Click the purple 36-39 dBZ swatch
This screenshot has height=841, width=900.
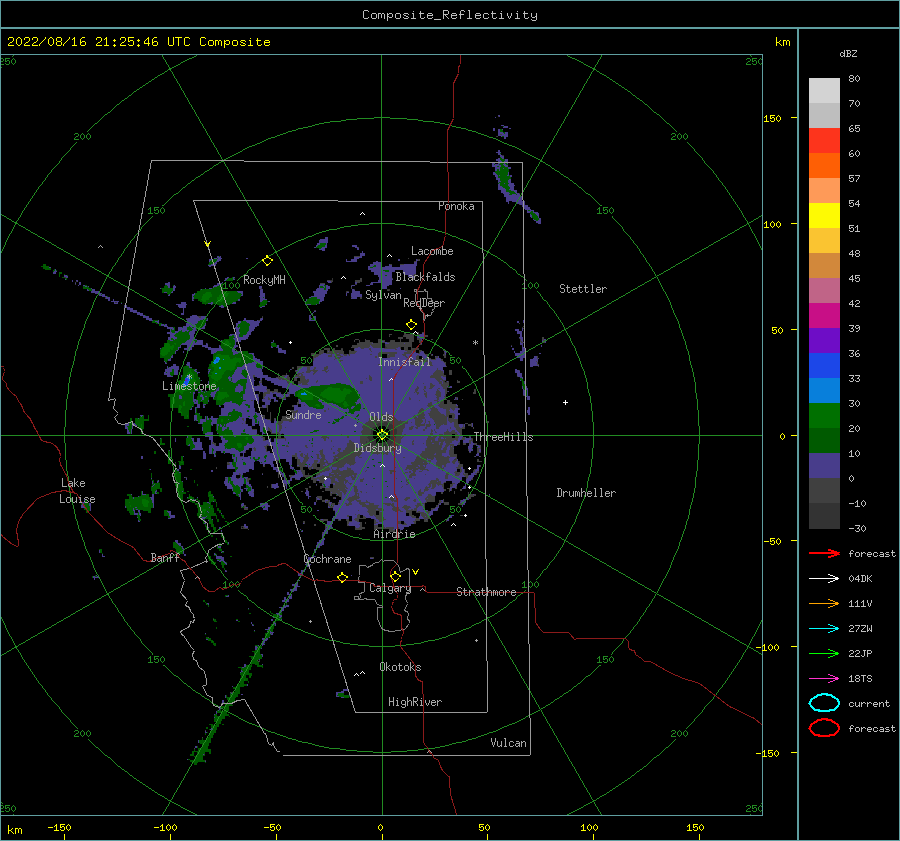(824, 340)
